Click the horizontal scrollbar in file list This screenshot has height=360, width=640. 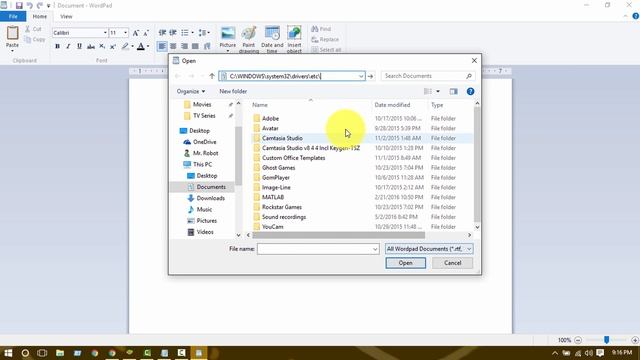(338, 235)
